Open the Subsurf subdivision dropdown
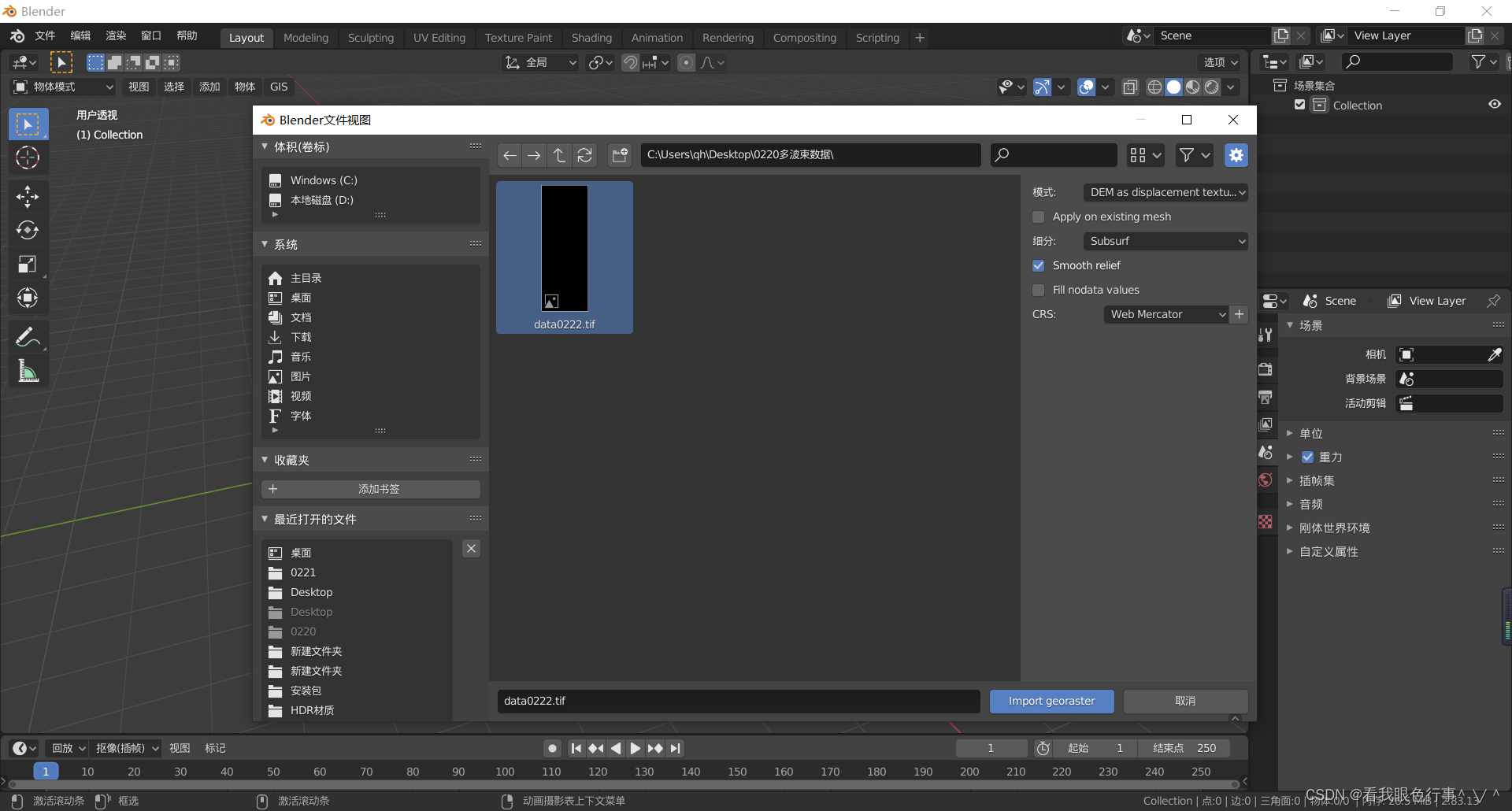Viewport: 1512px width, 811px height. point(1165,241)
